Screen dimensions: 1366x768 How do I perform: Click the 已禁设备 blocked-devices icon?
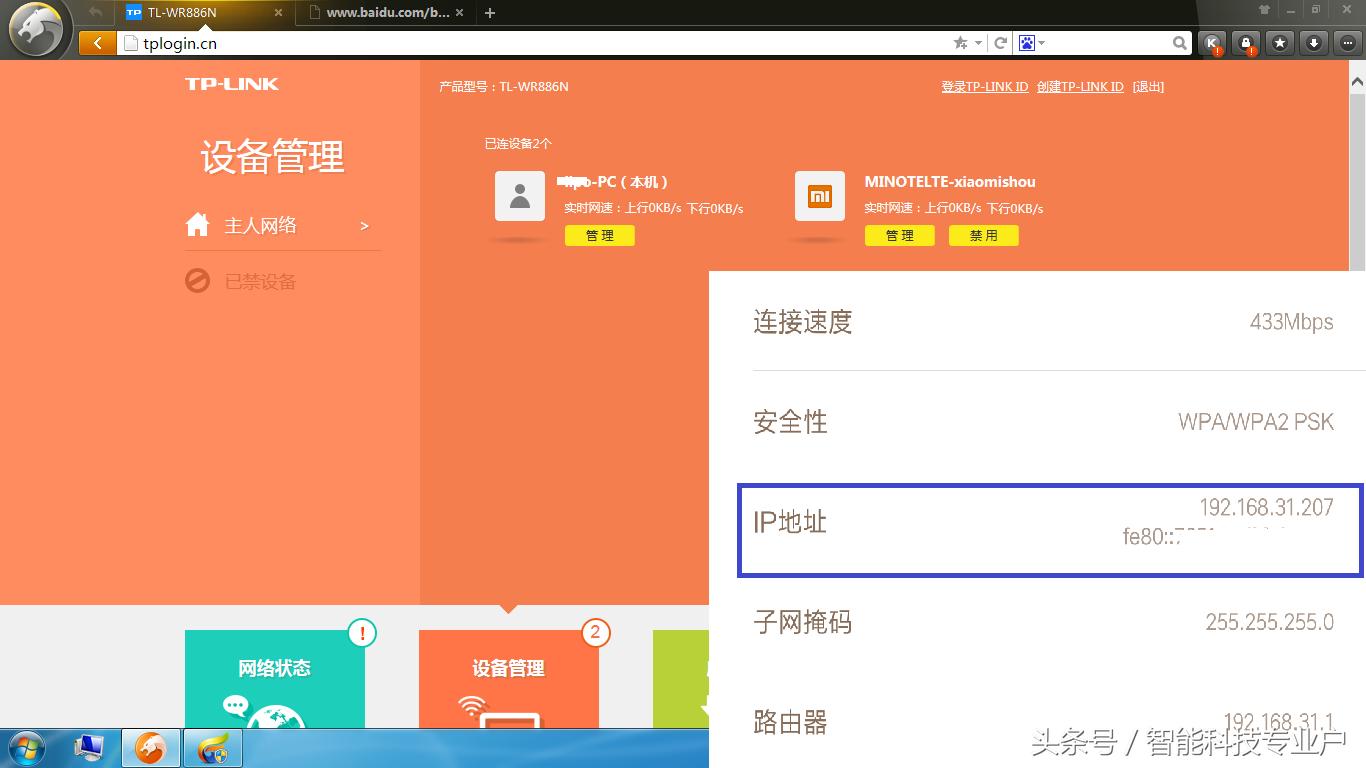(197, 280)
